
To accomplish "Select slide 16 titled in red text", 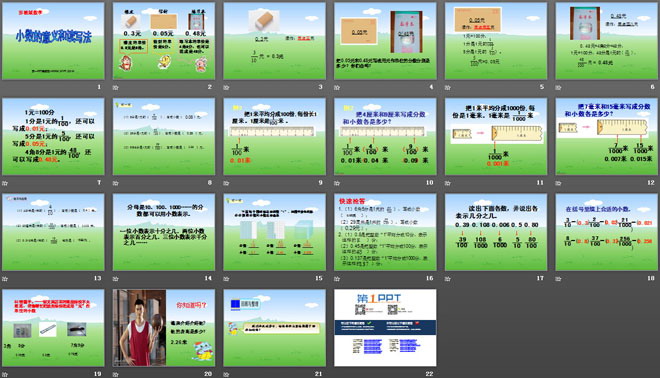I will coord(385,232).
